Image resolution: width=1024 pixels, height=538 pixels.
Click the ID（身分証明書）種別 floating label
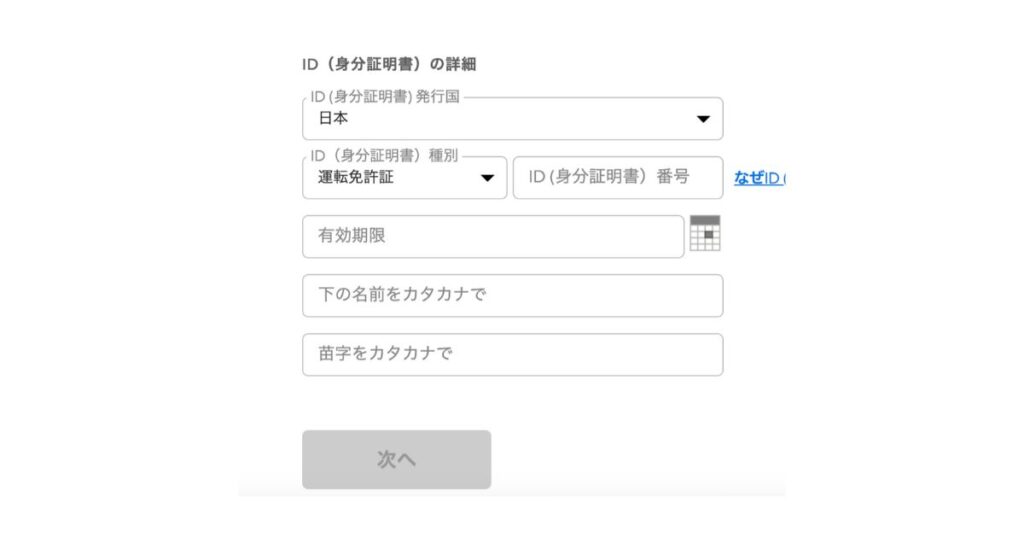point(384,155)
